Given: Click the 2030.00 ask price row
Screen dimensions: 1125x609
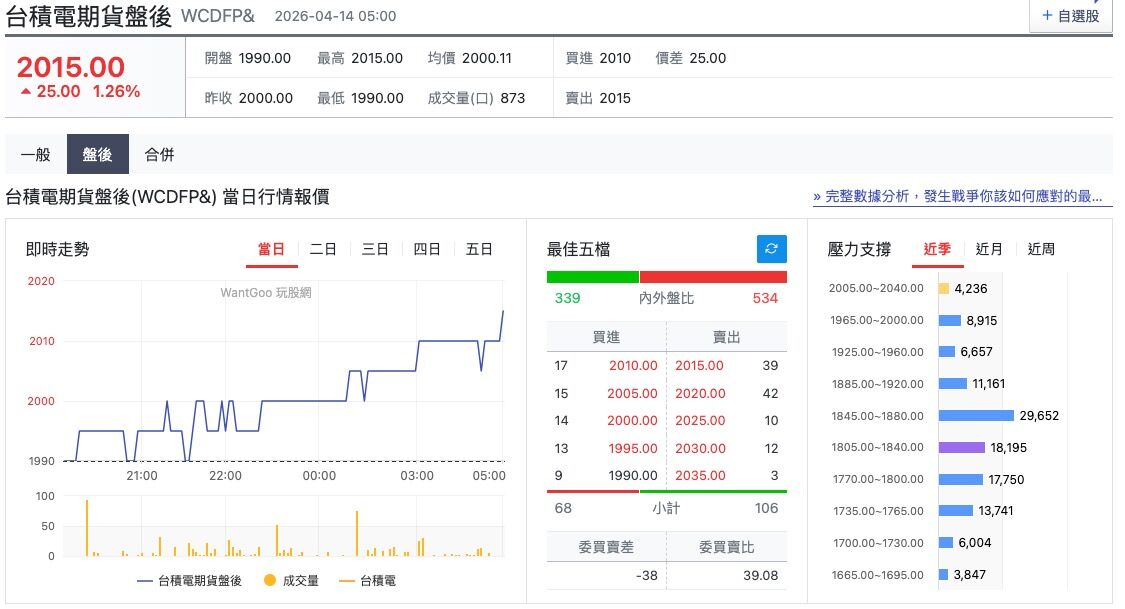Looking at the screenshot, I should [x=700, y=449].
